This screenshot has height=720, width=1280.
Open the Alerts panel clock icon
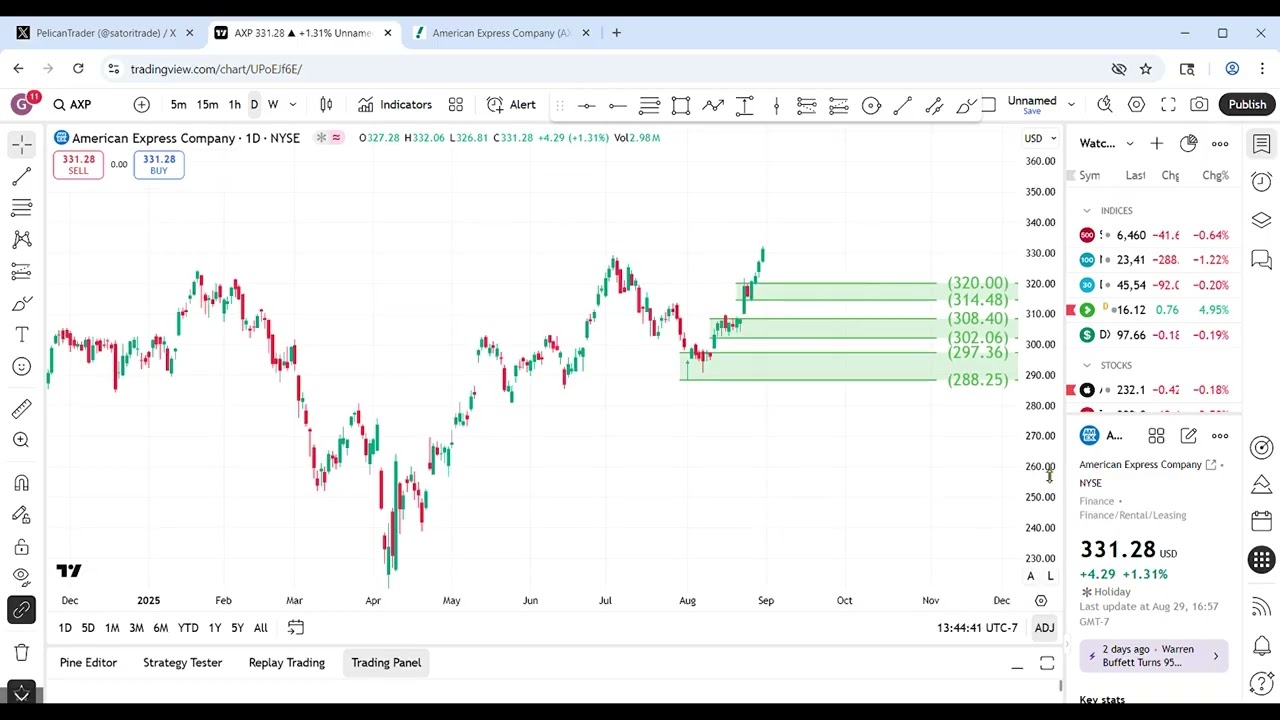tap(1261, 182)
